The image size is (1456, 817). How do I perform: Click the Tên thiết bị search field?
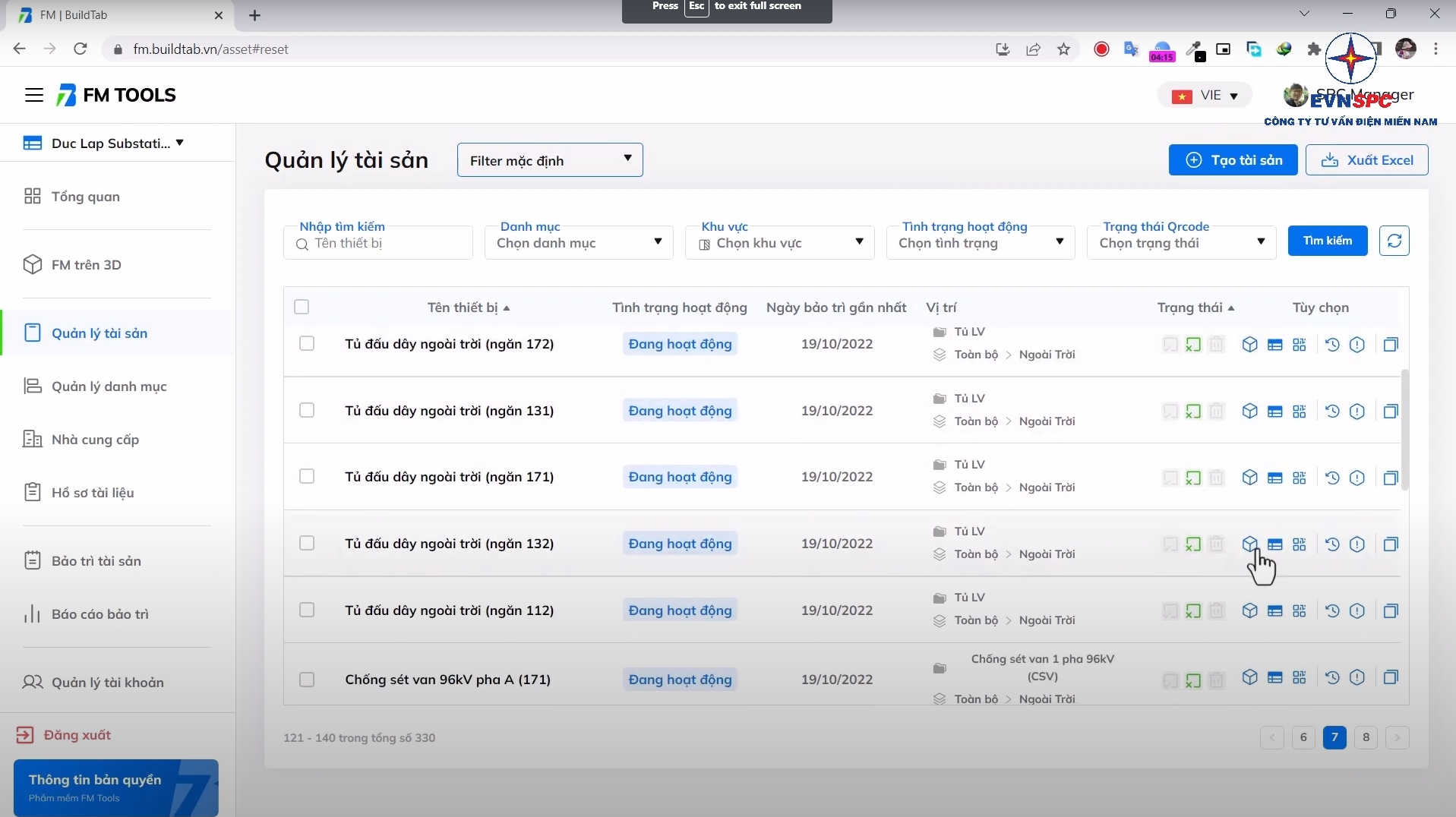(378, 243)
